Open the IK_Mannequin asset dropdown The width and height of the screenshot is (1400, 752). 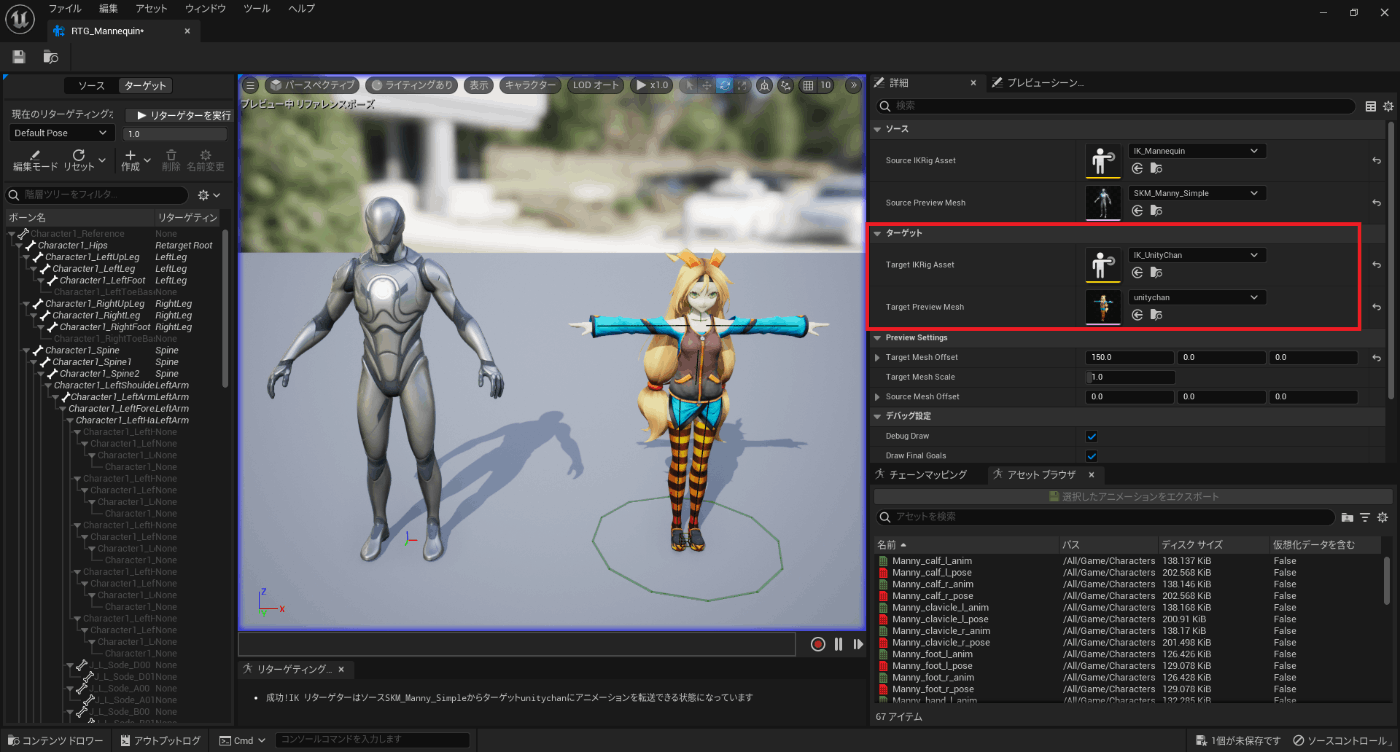click(1197, 151)
